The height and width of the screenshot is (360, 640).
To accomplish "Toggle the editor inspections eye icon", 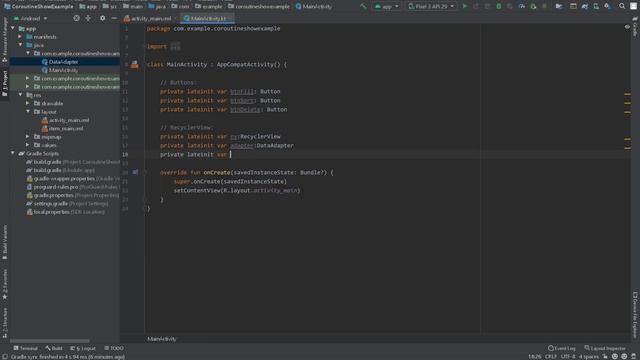I will coord(627,27).
